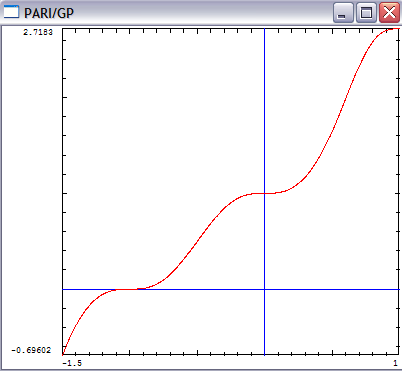The image size is (402, 371).
Task: Click the top end of the vertical blue axis
Action: (264, 30)
